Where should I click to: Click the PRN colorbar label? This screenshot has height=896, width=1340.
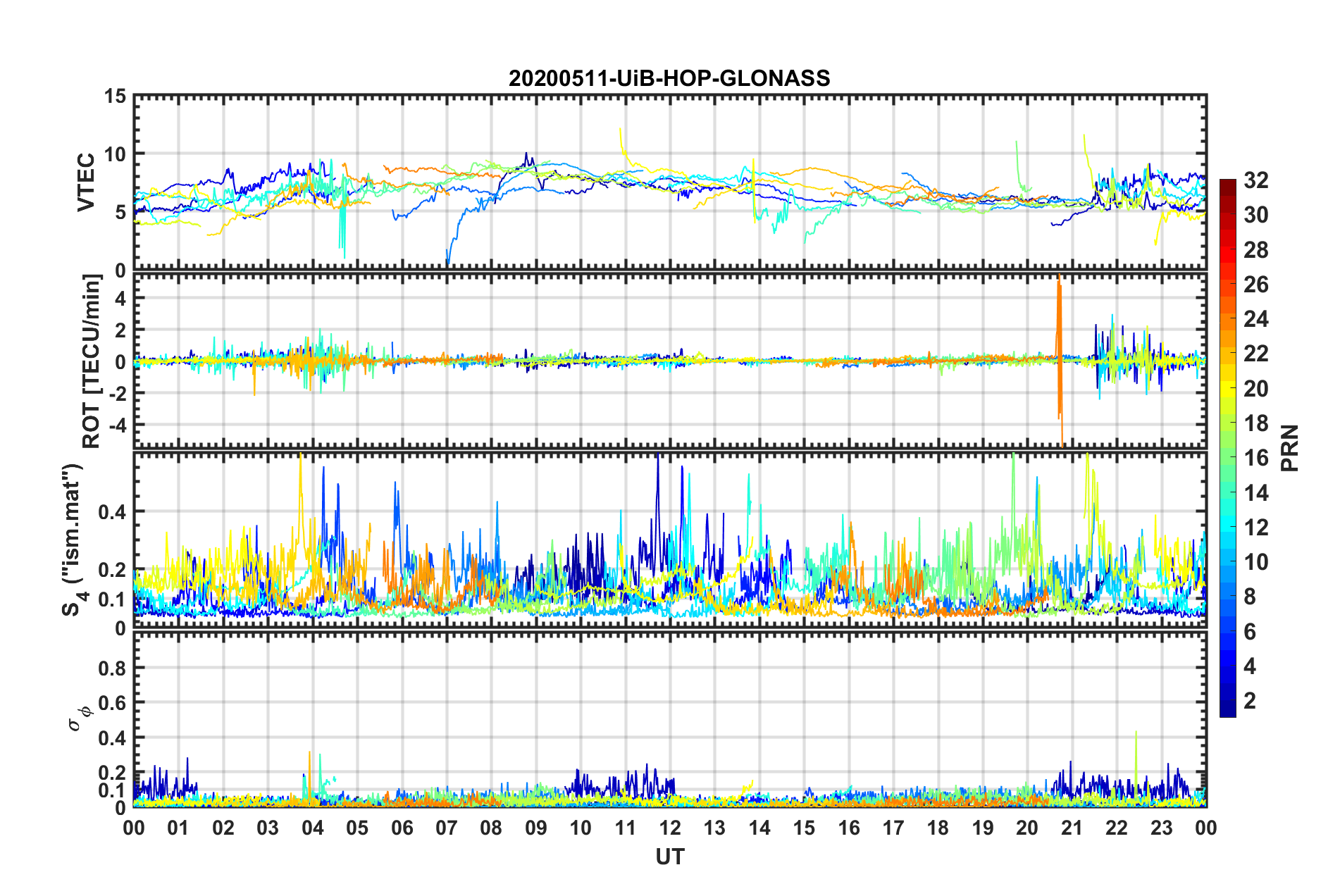point(1290,448)
